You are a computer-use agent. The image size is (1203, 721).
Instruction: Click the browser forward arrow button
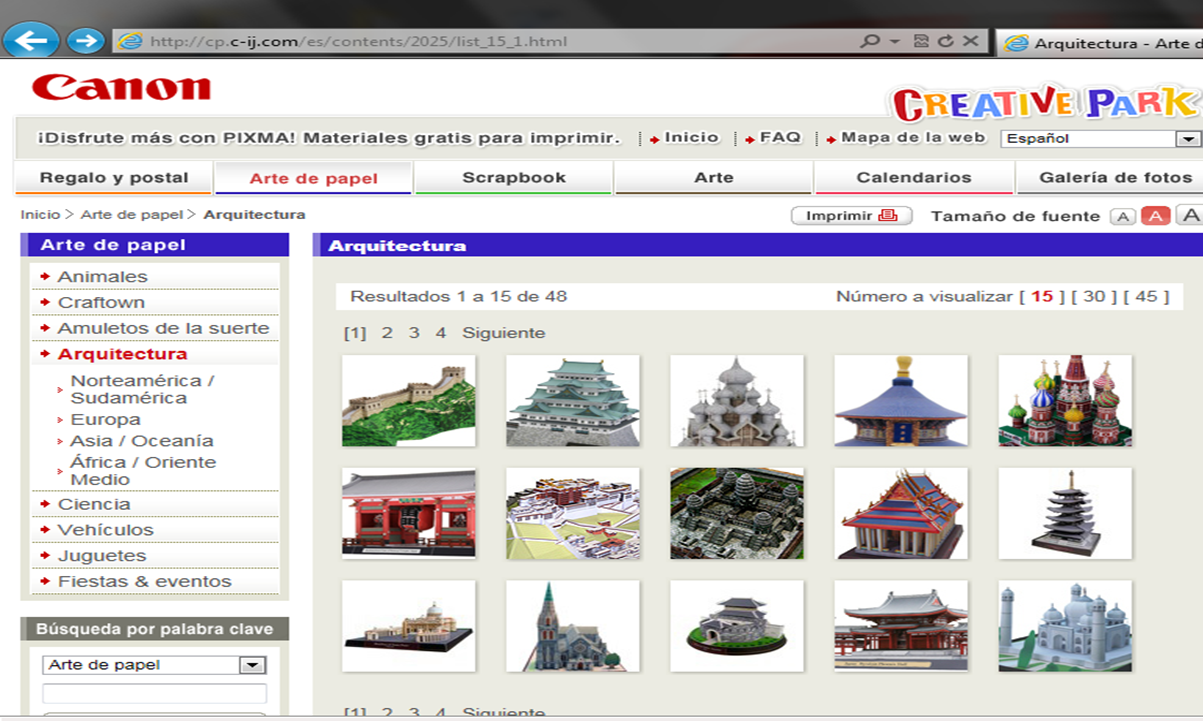[86, 41]
